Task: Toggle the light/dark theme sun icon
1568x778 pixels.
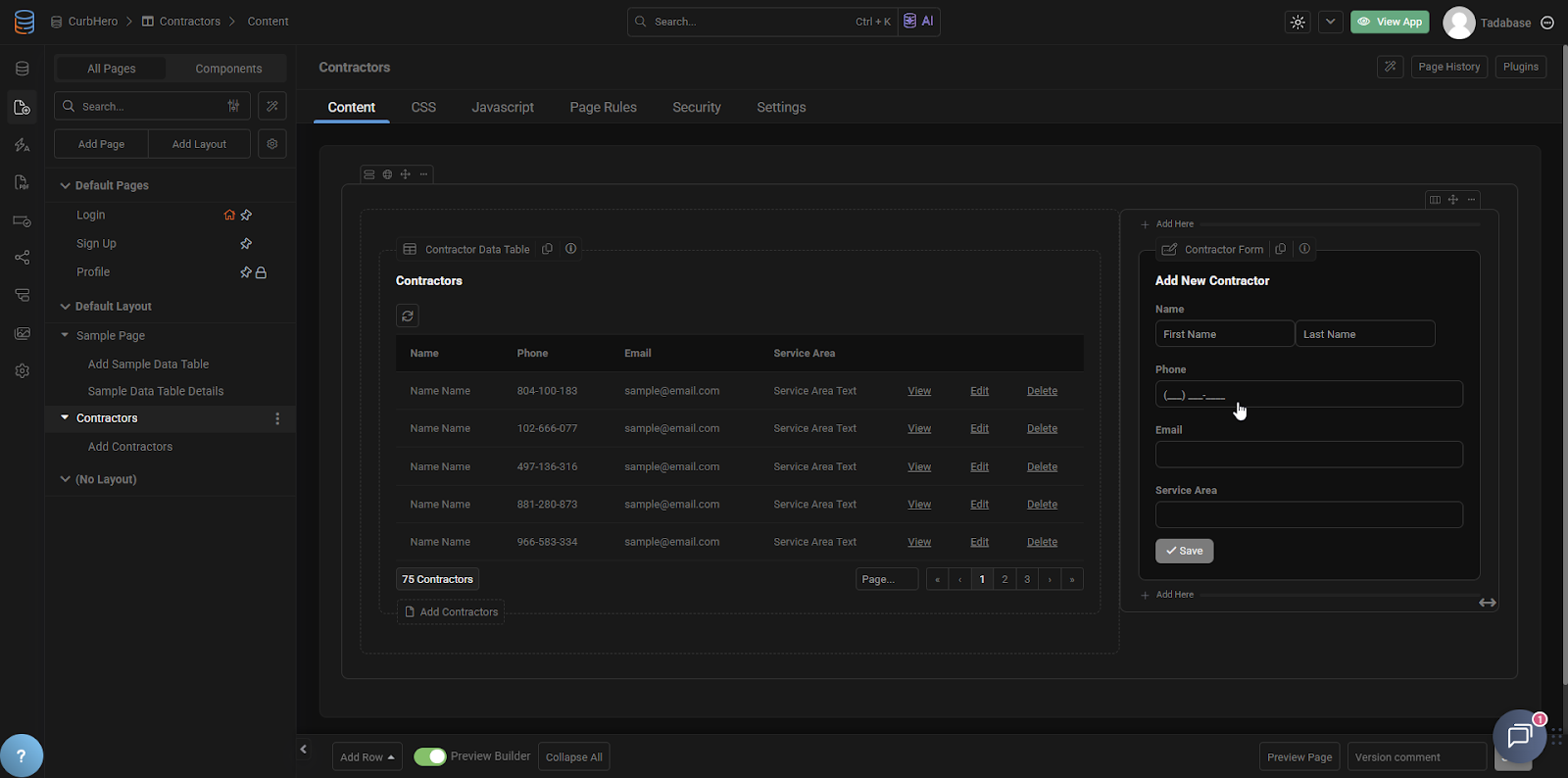Action: click(x=1298, y=22)
